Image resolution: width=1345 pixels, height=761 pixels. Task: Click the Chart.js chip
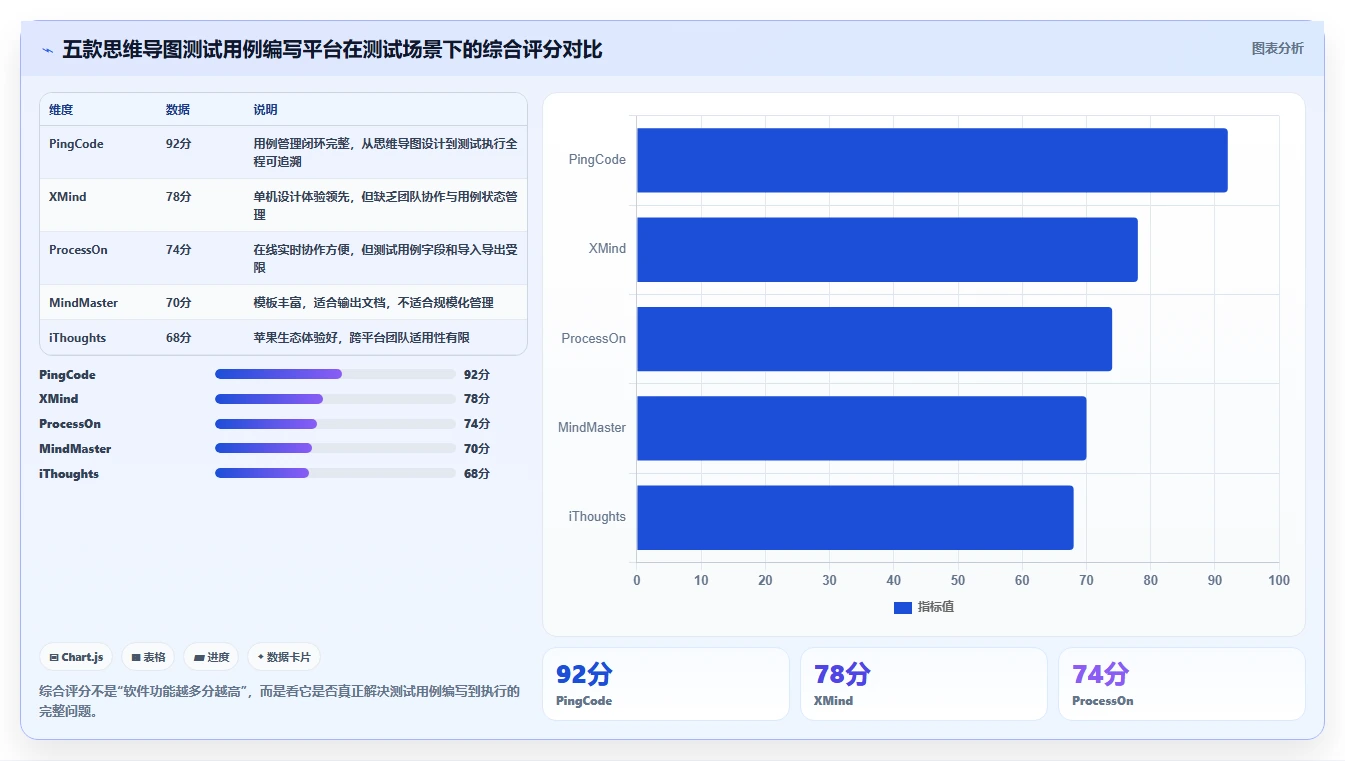point(76,657)
